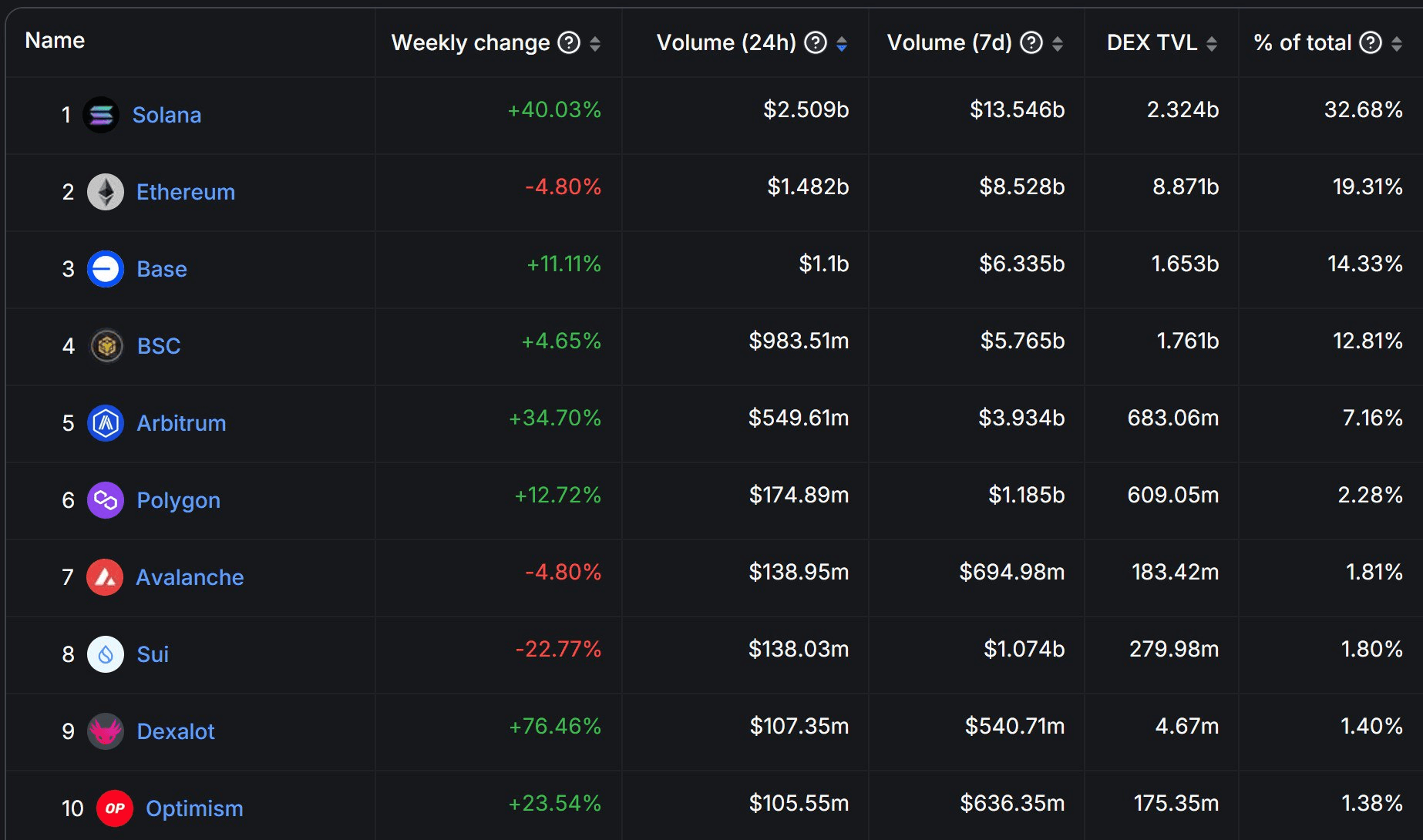The width and height of the screenshot is (1423, 840).
Task: Sort by DEX TVL sort arrows
Action: coord(1212,43)
